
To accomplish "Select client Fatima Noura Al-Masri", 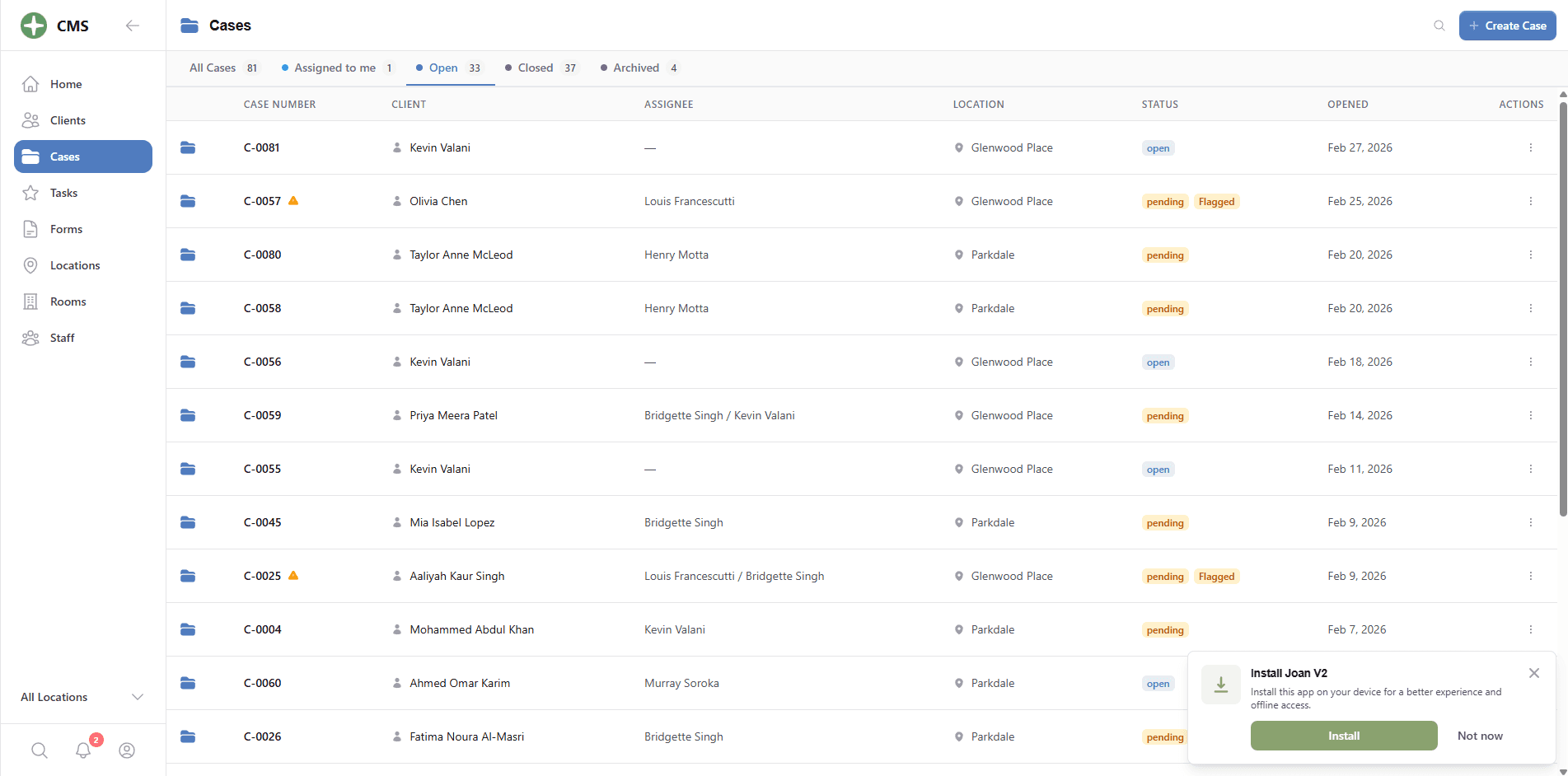I will click(466, 736).
